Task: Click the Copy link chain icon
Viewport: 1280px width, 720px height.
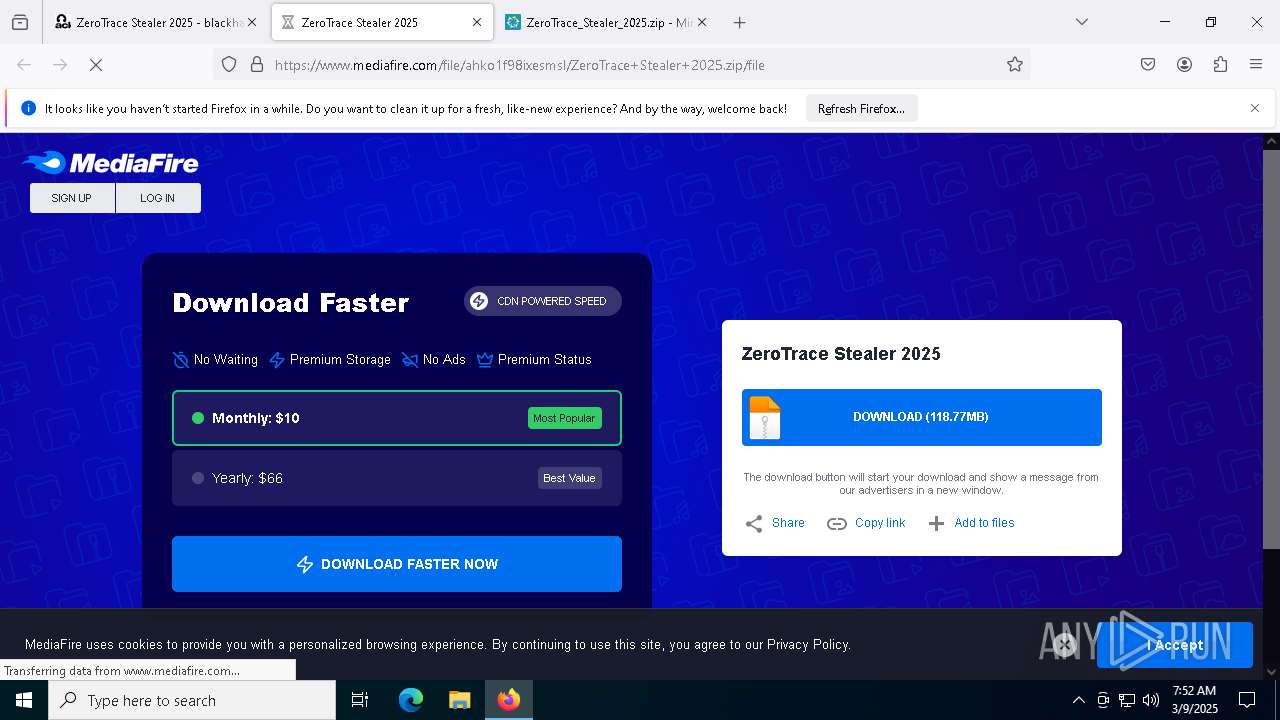Action: coord(837,523)
